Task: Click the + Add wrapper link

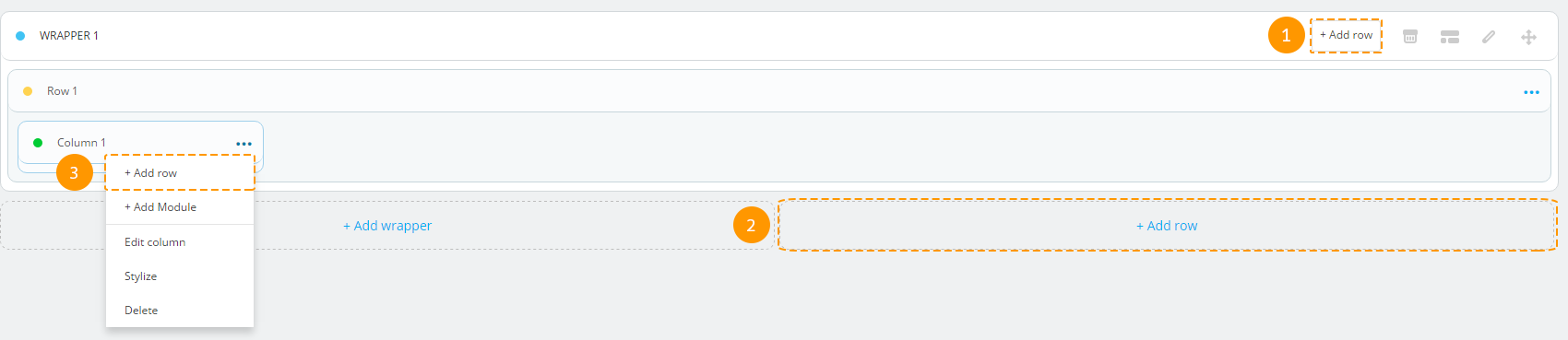Action: (x=387, y=226)
